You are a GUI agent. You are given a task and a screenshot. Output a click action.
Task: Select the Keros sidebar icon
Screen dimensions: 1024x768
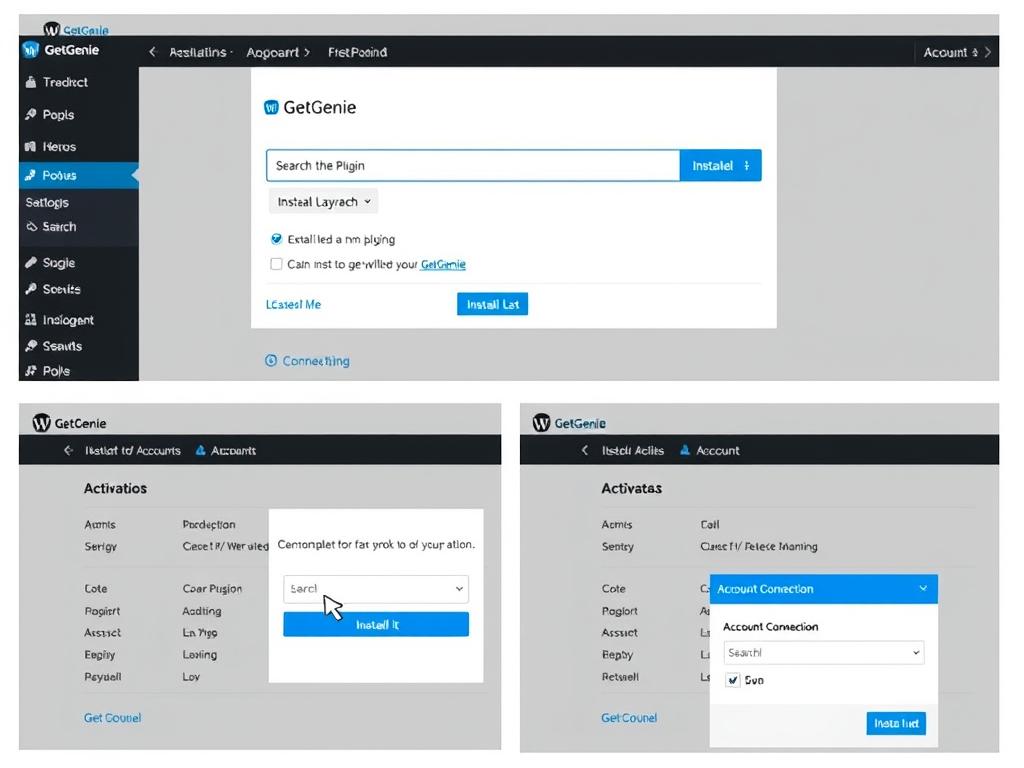30,147
